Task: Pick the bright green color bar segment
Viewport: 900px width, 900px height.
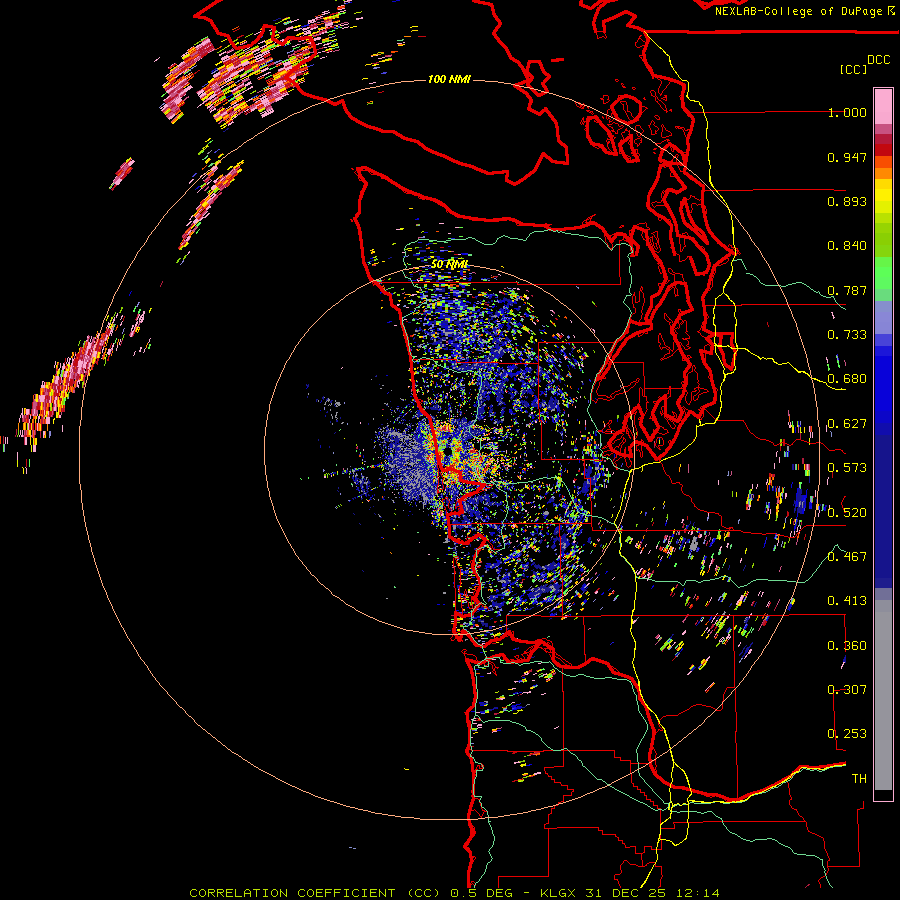Action: pos(883,273)
